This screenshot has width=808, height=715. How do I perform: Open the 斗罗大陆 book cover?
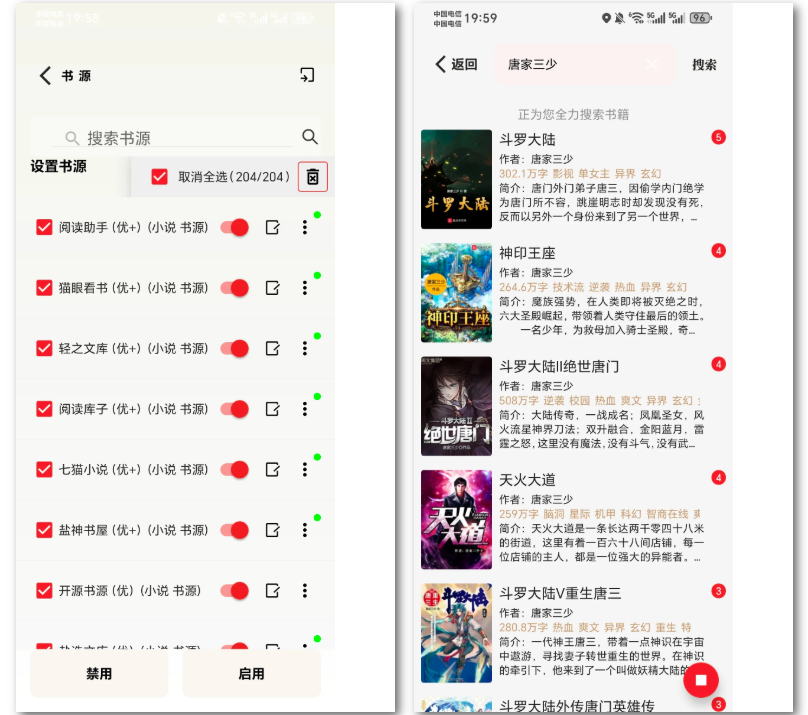[456, 179]
